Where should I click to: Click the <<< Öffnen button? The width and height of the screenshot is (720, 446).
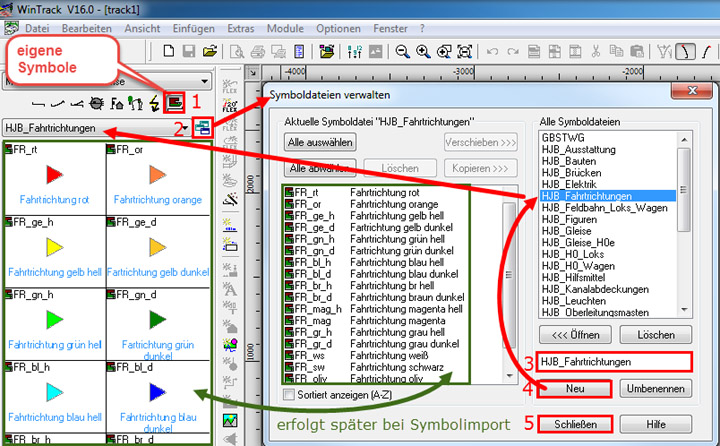tap(575, 335)
